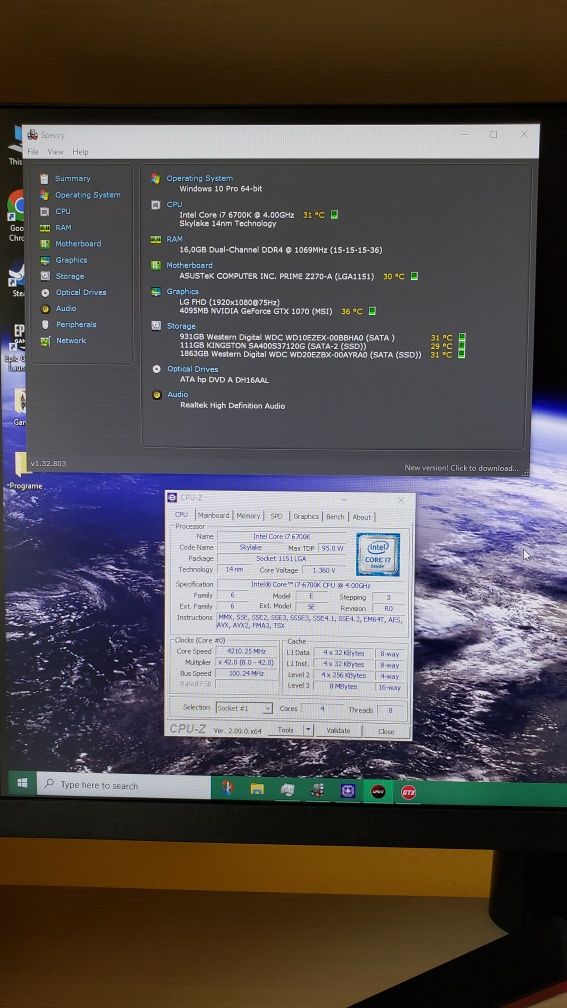Select Storage in the Speccy sidebar
The image size is (567, 1008).
(x=69, y=276)
